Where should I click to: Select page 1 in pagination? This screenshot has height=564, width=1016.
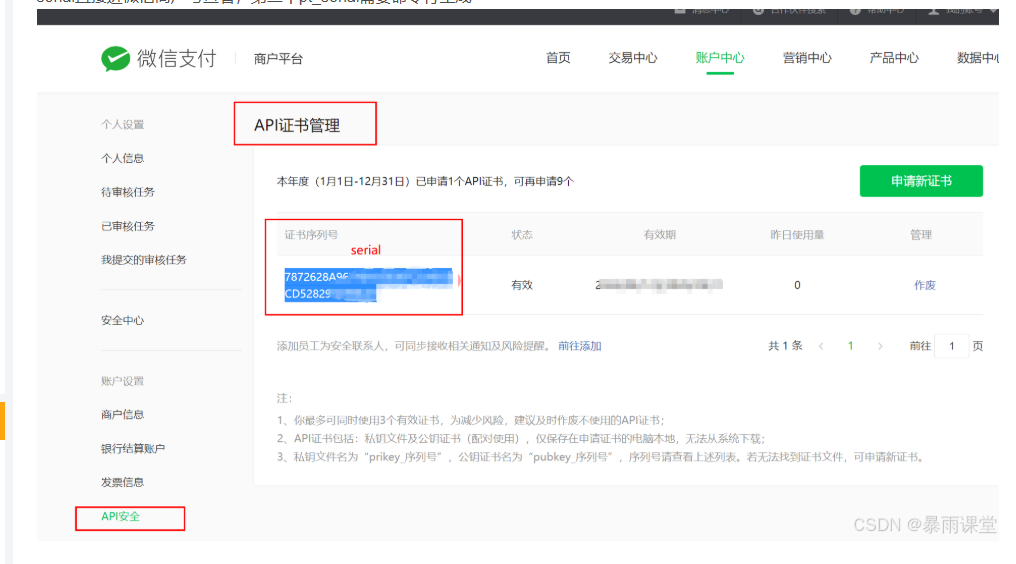(x=851, y=346)
